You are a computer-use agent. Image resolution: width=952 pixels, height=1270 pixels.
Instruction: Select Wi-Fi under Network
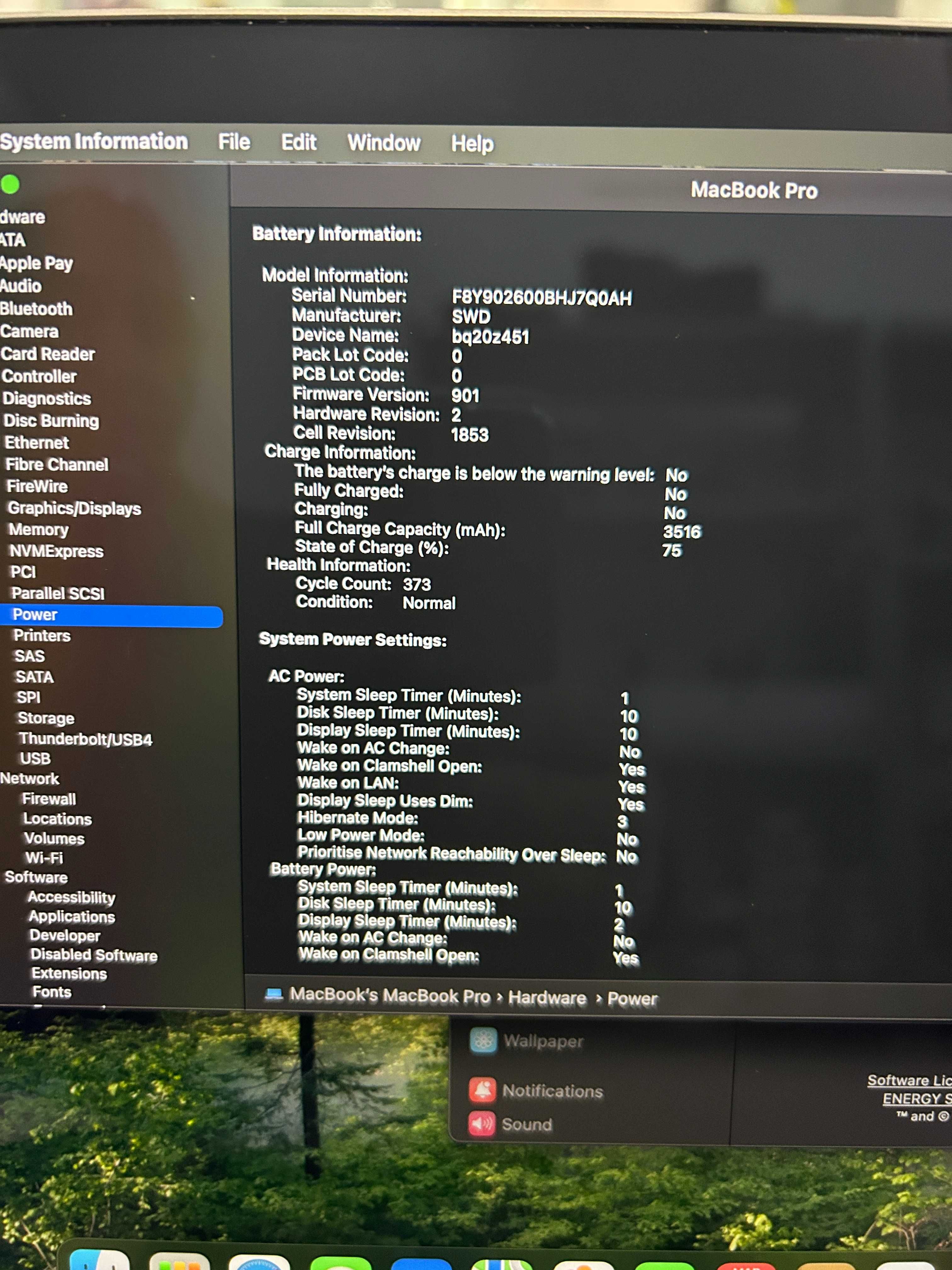(44, 858)
